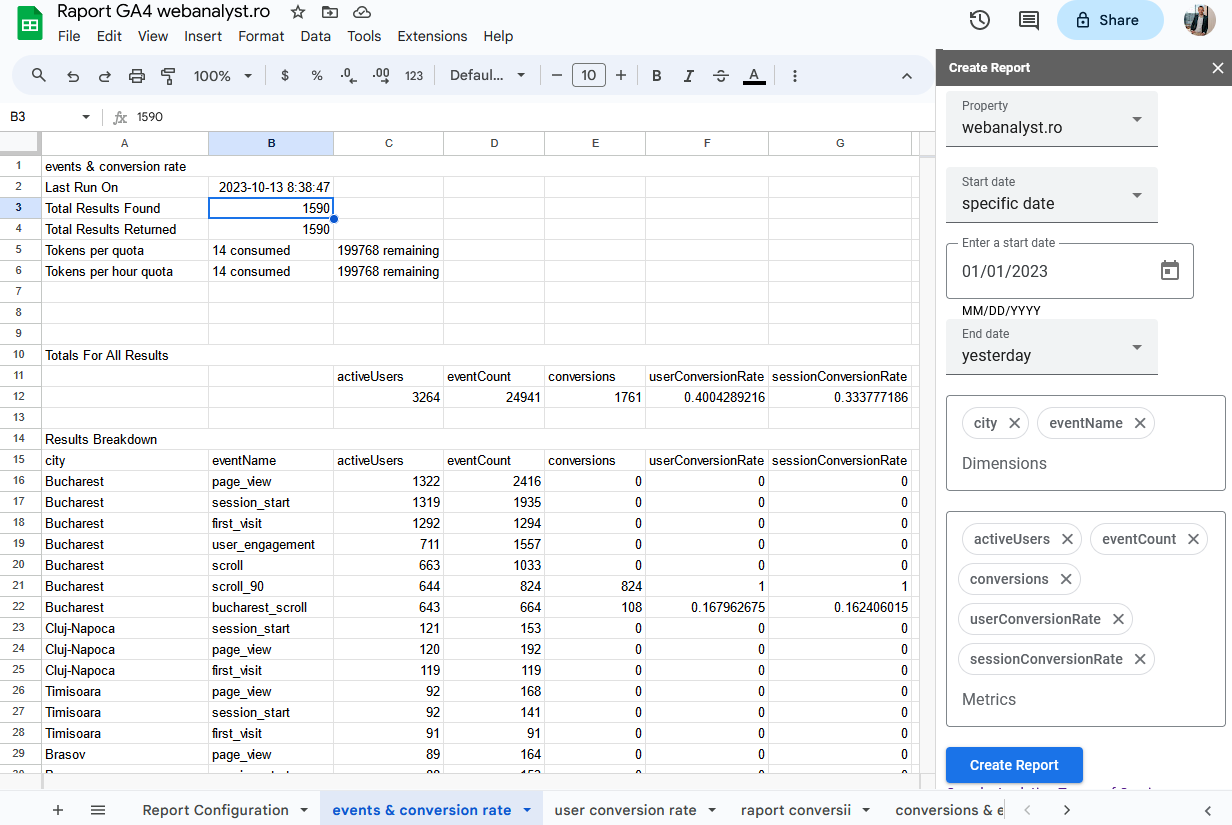Viewport: 1232px width, 825px height.
Task: Increase decimal places
Action: (x=380, y=75)
